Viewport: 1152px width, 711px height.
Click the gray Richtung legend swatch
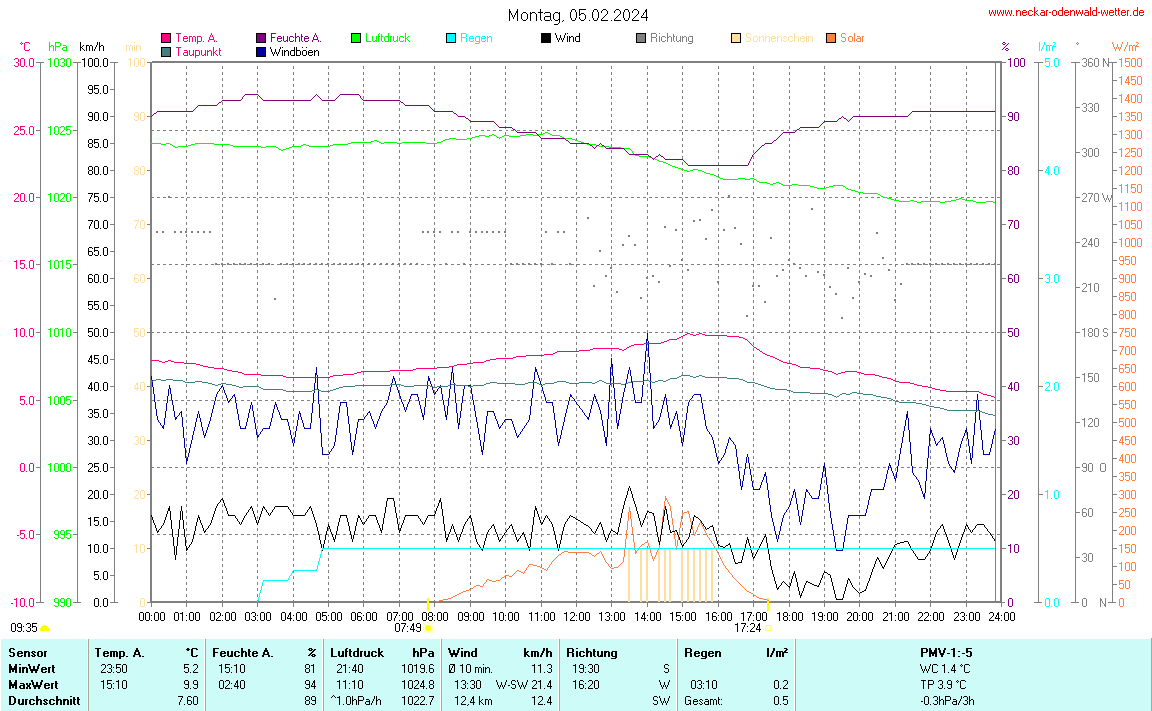[x=641, y=38]
